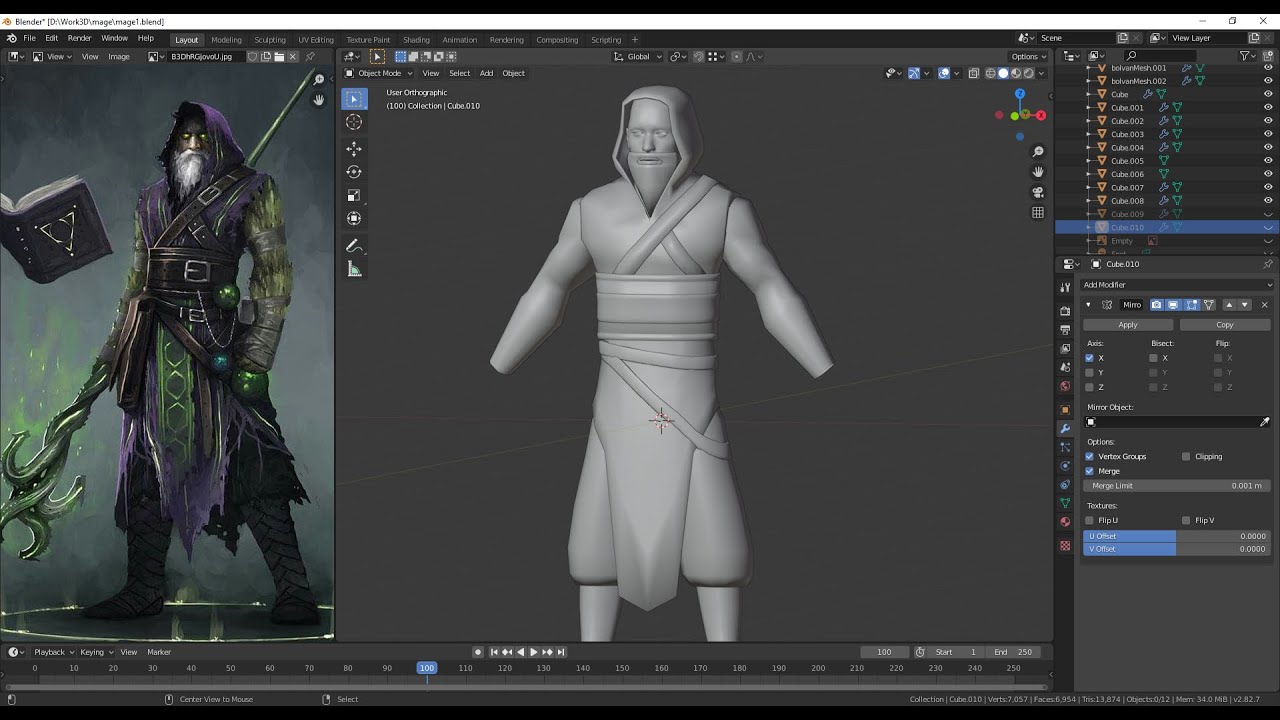The height and width of the screenshot is (720, 1280).
Task: Adjust the V Offset slider
Action: tap(1177, 549)
